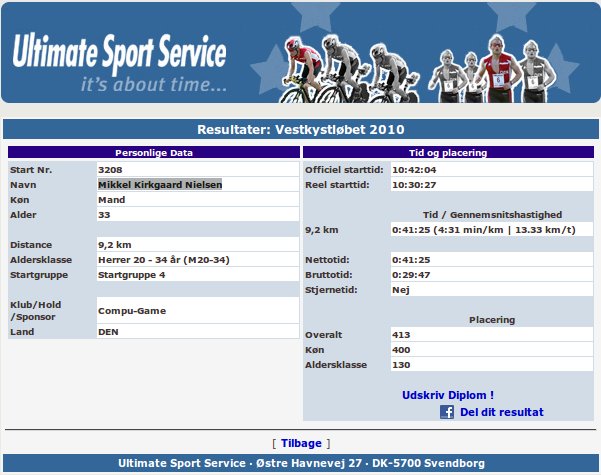Click the Personlige Data header
The height and width of the screenshot is (475, 601).
pyautogui.click(x=154, y=153)
